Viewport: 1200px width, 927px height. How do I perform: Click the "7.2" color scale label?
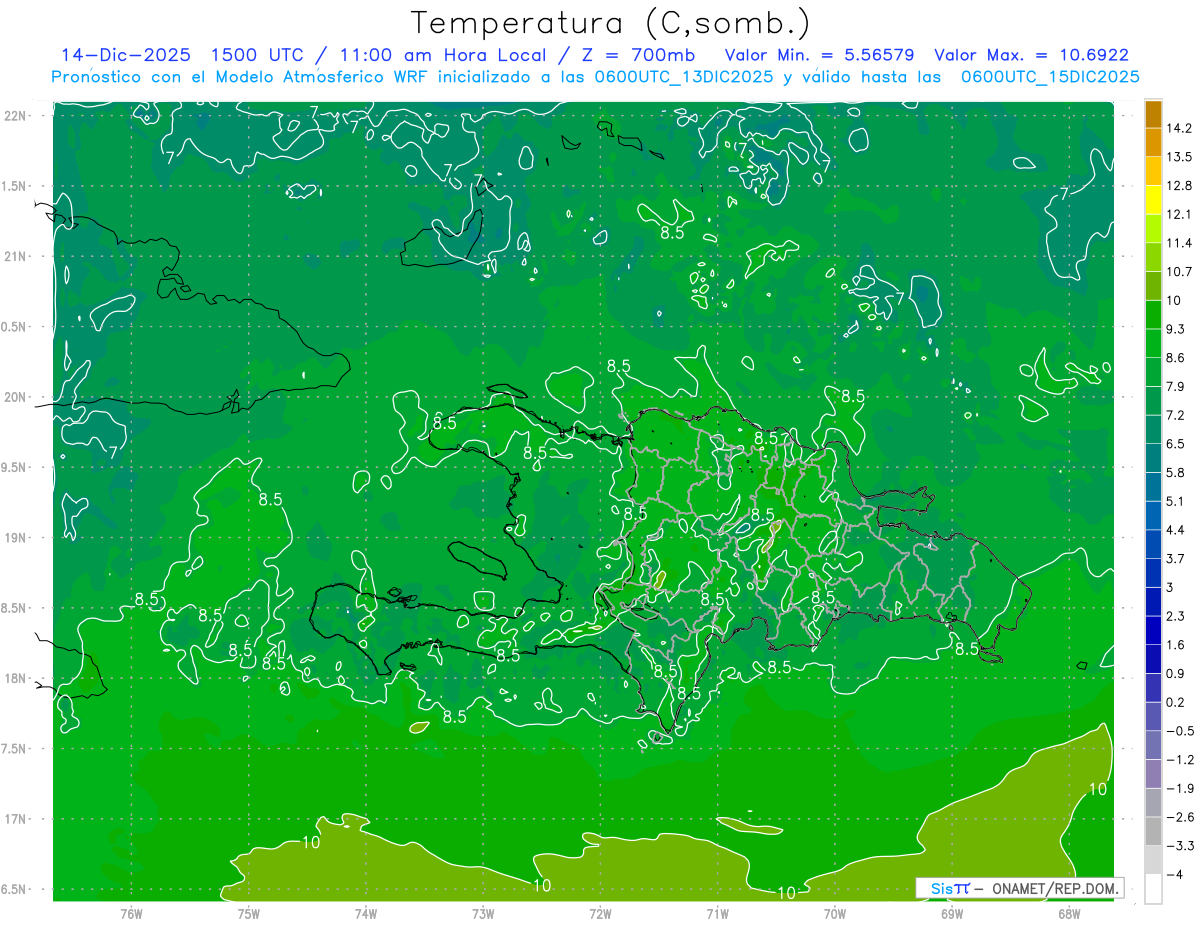(1176, 415)
